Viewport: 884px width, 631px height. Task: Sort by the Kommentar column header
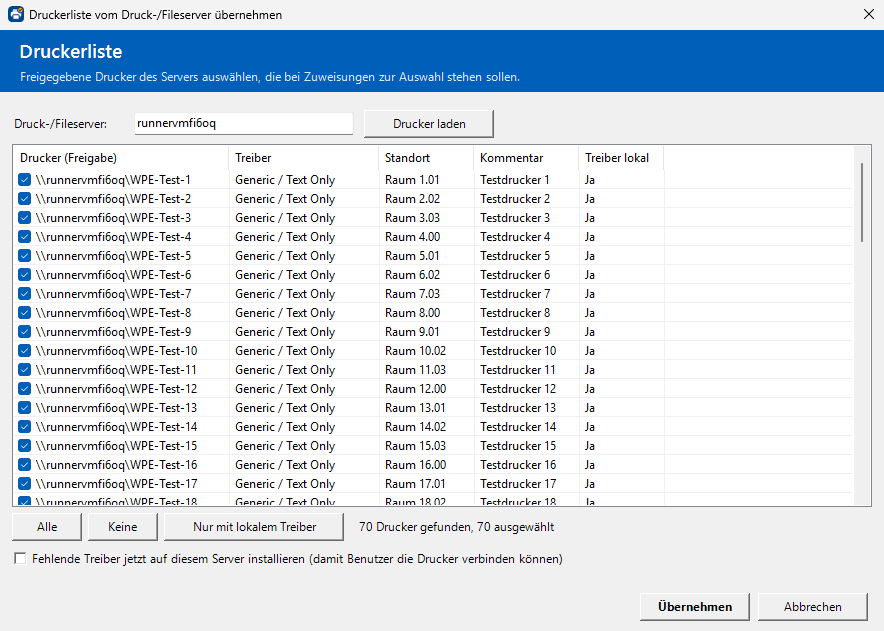(526, 158)
